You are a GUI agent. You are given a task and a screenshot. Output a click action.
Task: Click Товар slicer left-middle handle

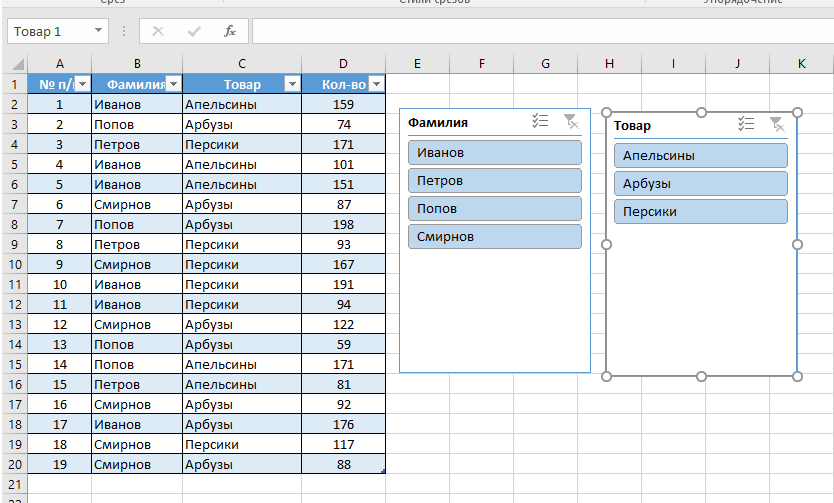point(606,245)
